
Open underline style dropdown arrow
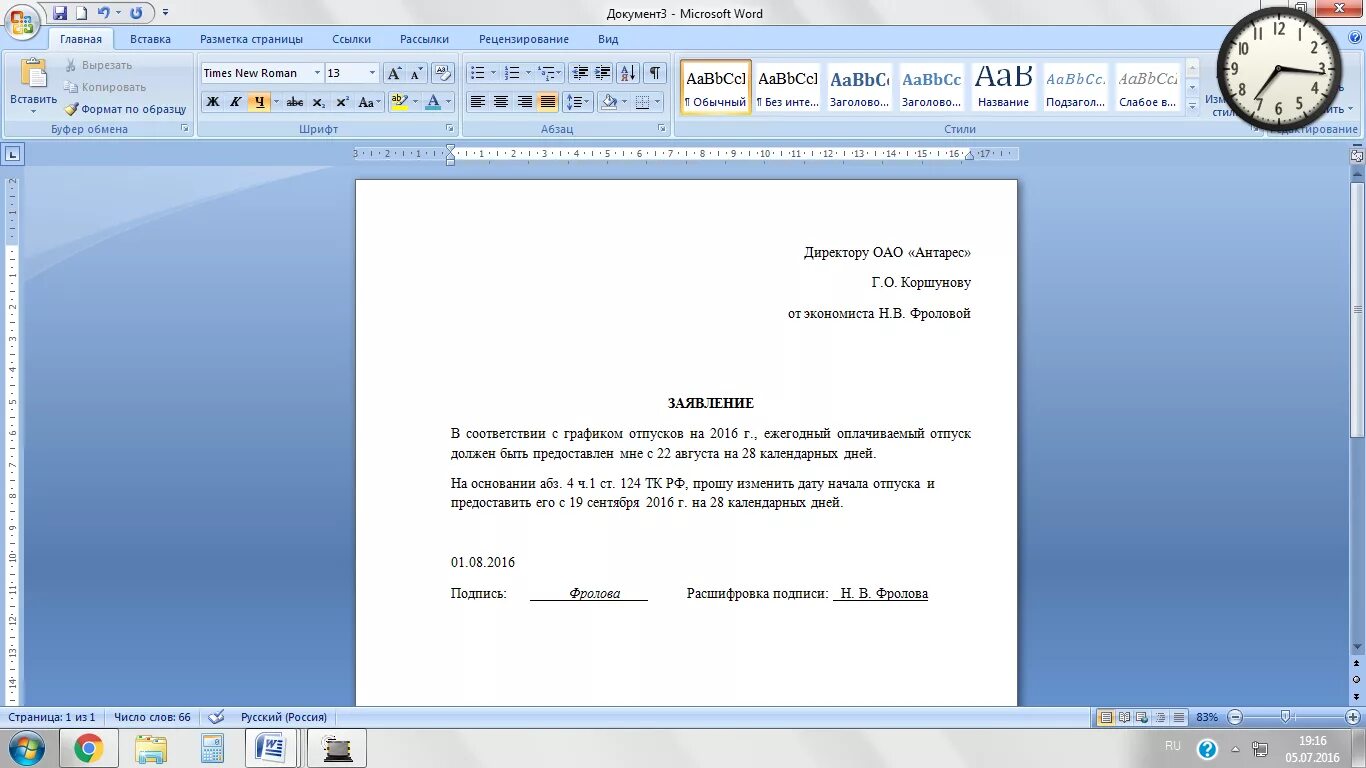coord(276,102)
